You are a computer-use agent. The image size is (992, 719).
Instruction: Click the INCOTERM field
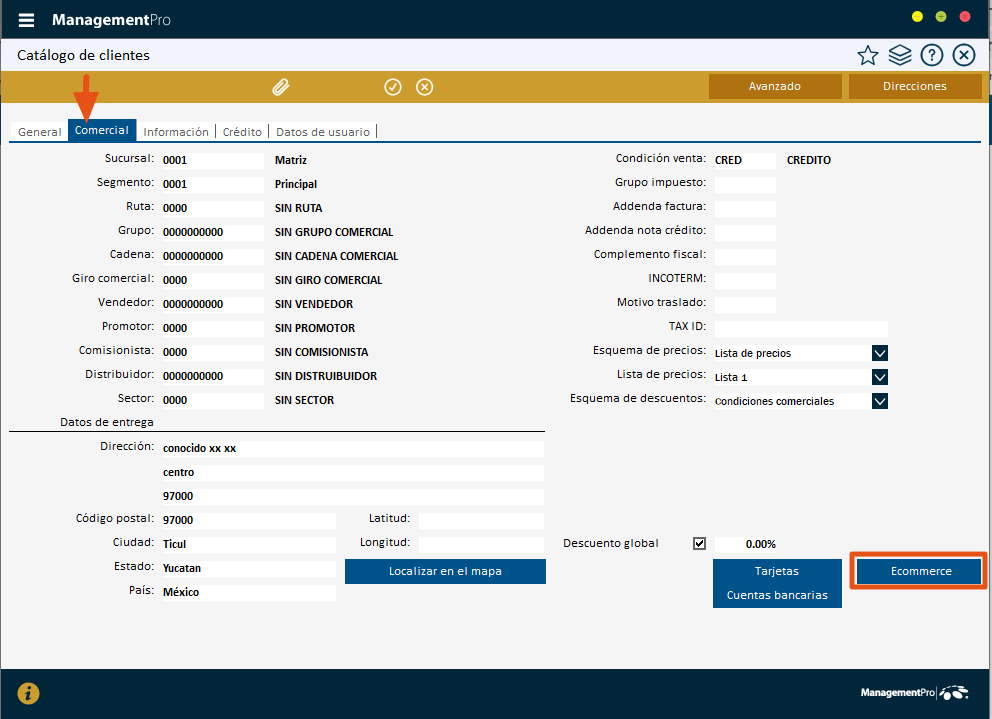[x=745, y=280]
